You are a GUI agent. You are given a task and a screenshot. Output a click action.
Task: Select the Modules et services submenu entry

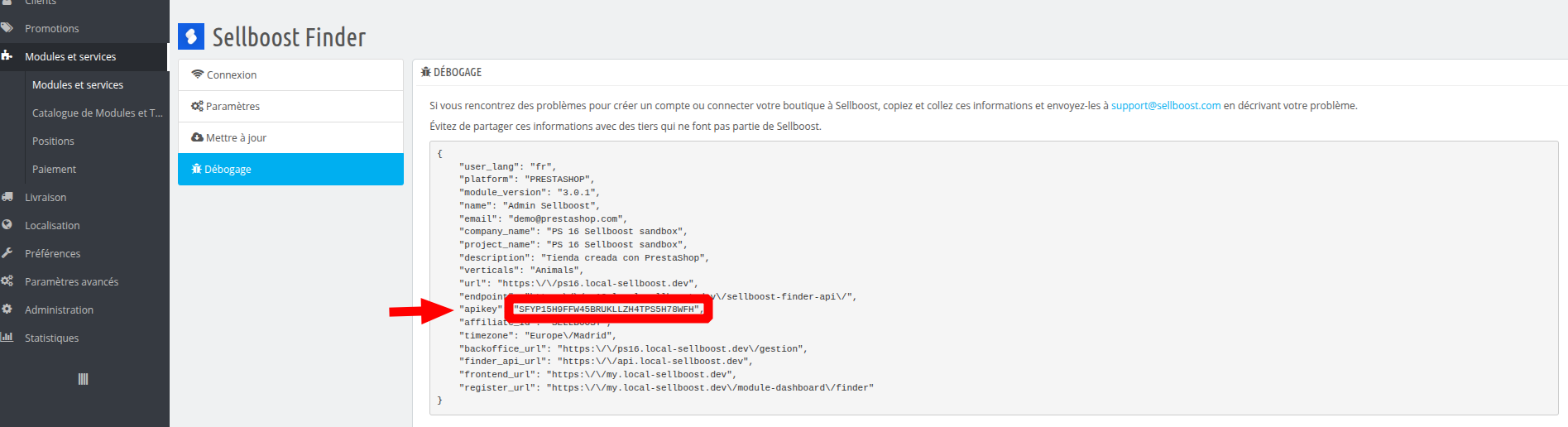[78, 84]
